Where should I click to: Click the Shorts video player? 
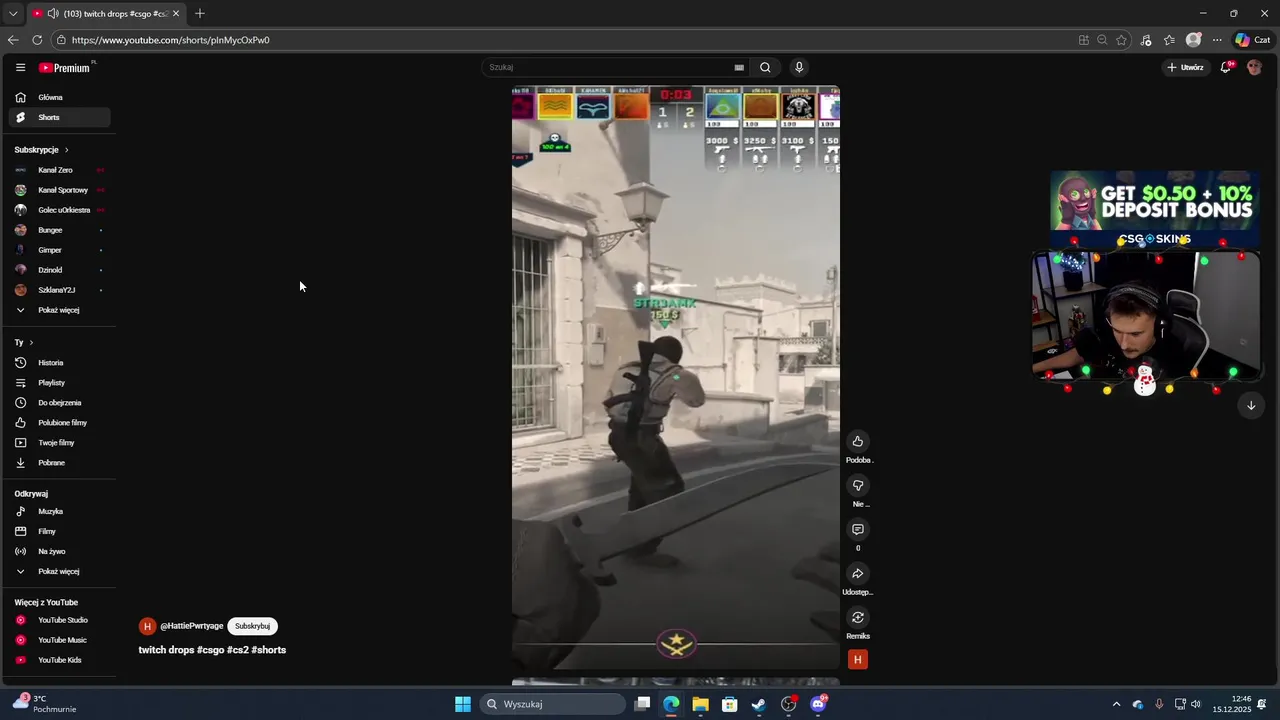coord(676,378)
